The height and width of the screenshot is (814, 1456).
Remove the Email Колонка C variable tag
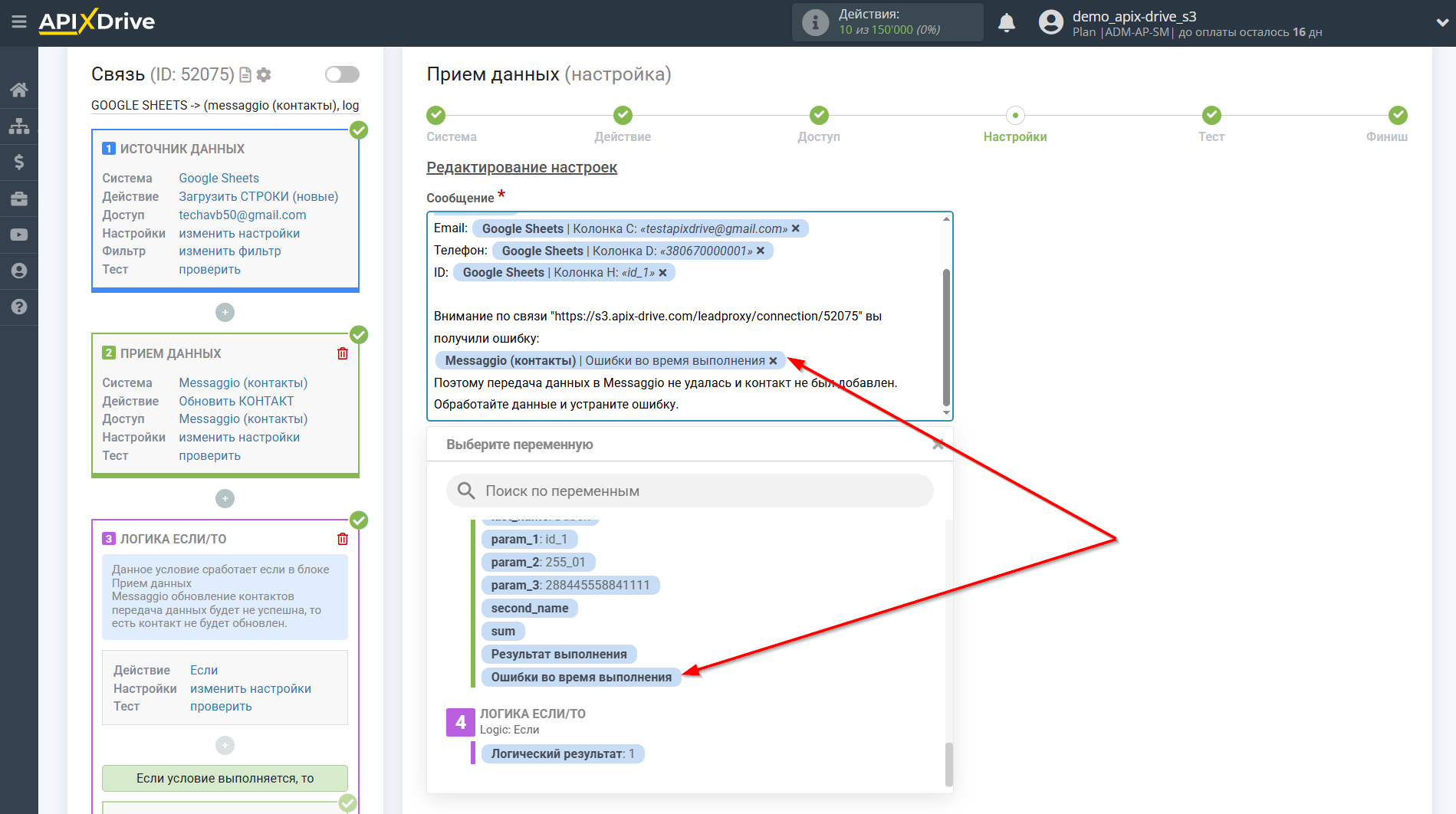click(796, 228)
